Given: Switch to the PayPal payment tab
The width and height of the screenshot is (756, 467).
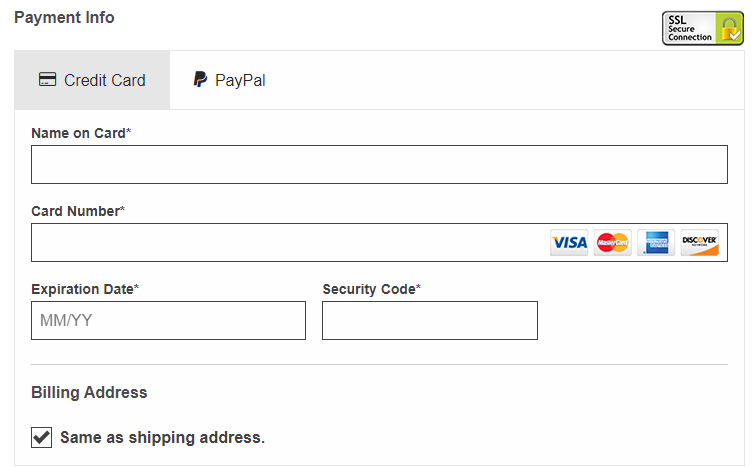Looking at the screenshot, I should 230,80.
